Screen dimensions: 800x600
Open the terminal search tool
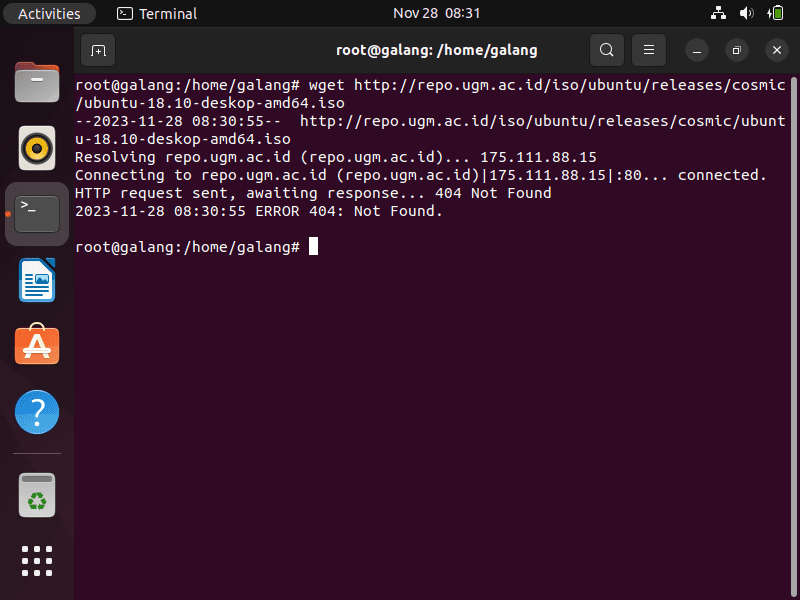[607, 50]
